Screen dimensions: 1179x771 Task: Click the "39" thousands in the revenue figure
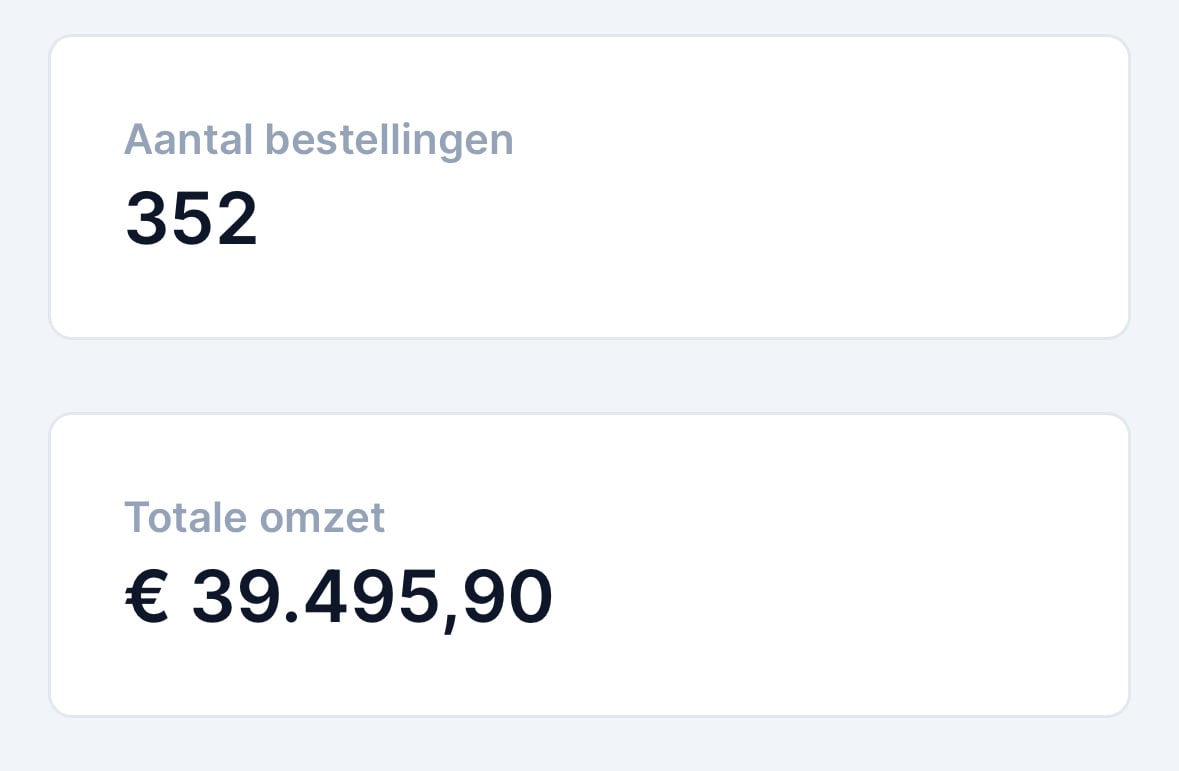pyautogui.click(x=235, y=598)
